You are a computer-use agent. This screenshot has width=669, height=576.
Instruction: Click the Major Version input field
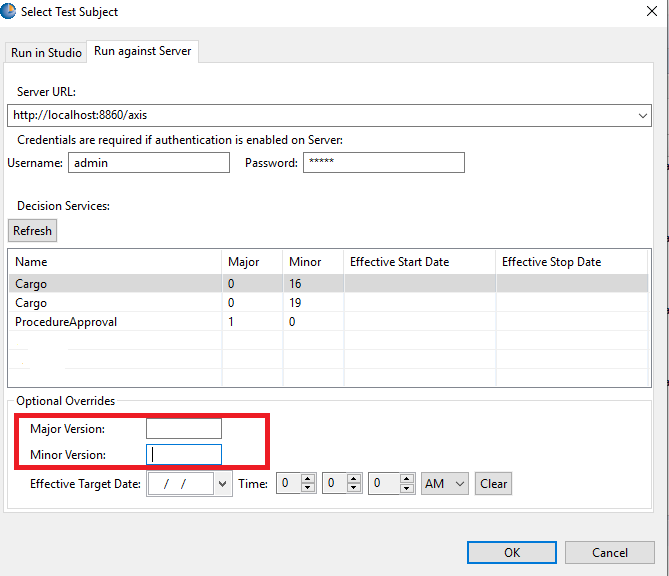(184, 428)
